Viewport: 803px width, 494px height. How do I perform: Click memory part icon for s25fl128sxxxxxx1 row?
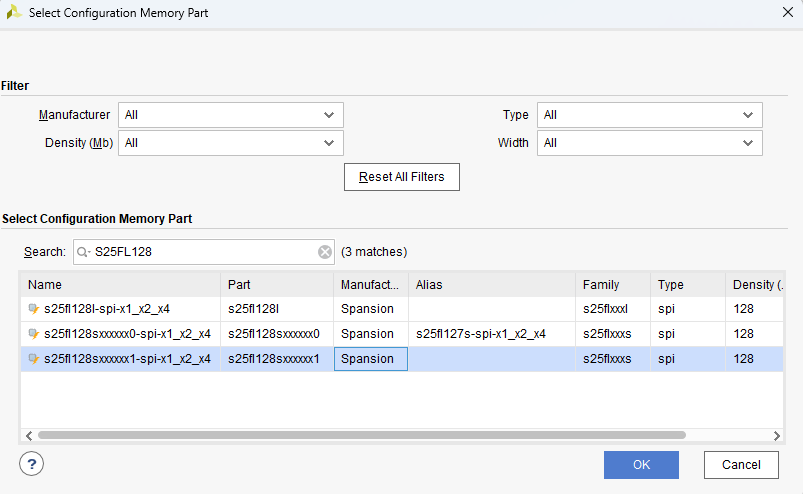pos(34,359)
